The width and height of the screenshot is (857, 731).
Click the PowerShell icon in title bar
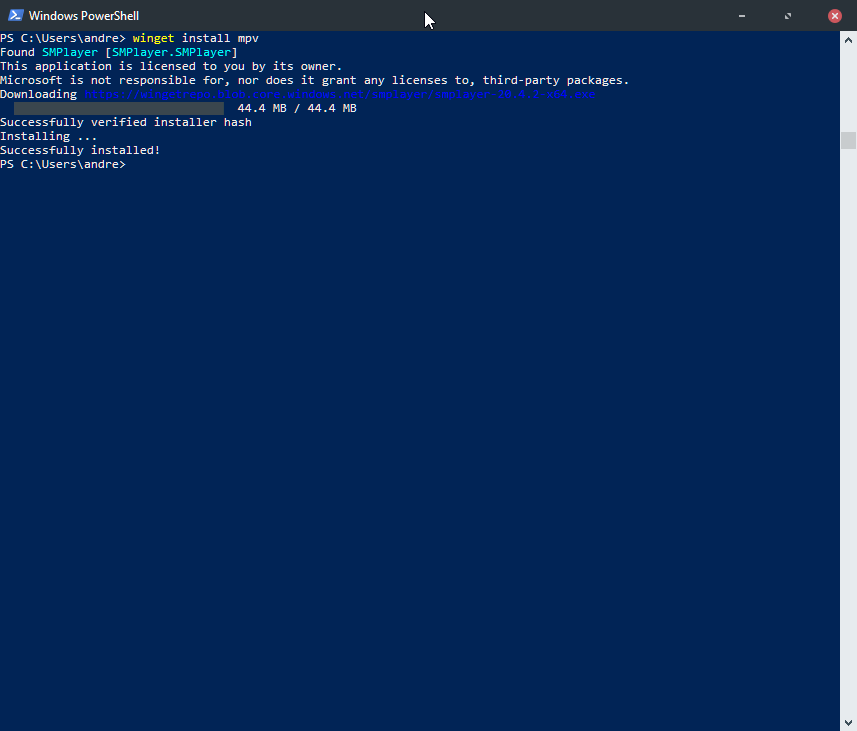(x=15, y=15)
